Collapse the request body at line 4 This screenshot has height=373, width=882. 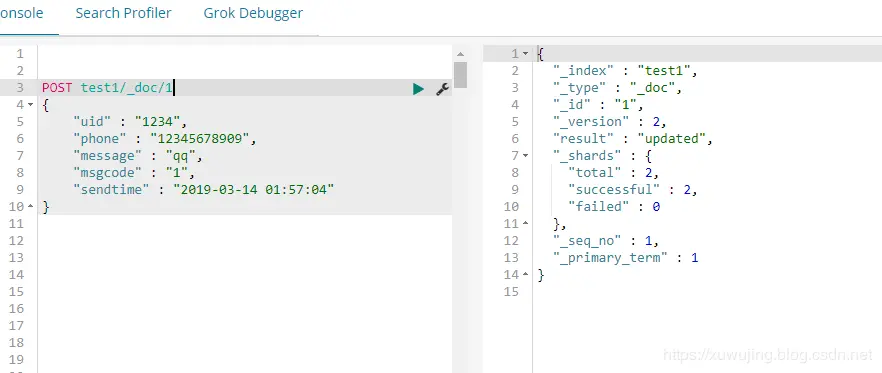29,105
